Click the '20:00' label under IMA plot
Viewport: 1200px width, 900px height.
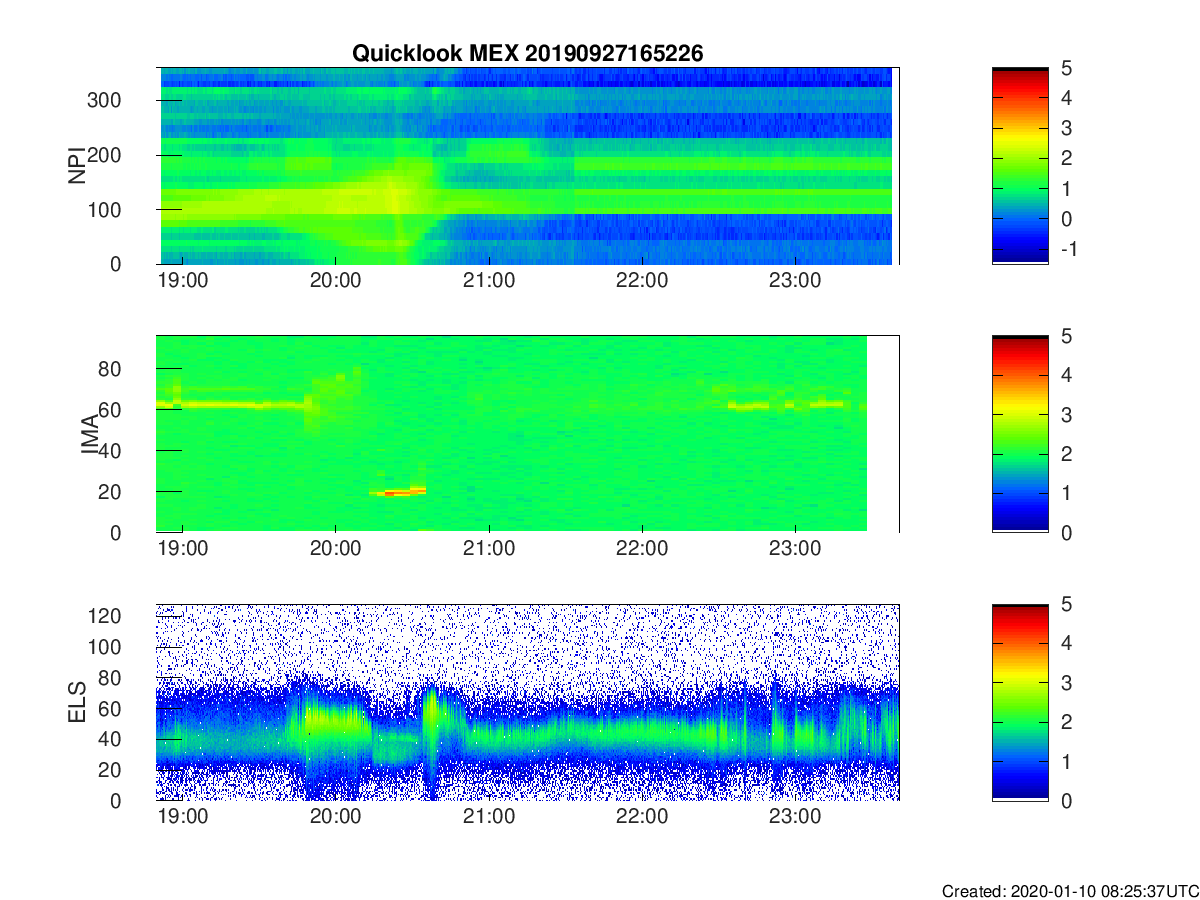click(335, 549)
